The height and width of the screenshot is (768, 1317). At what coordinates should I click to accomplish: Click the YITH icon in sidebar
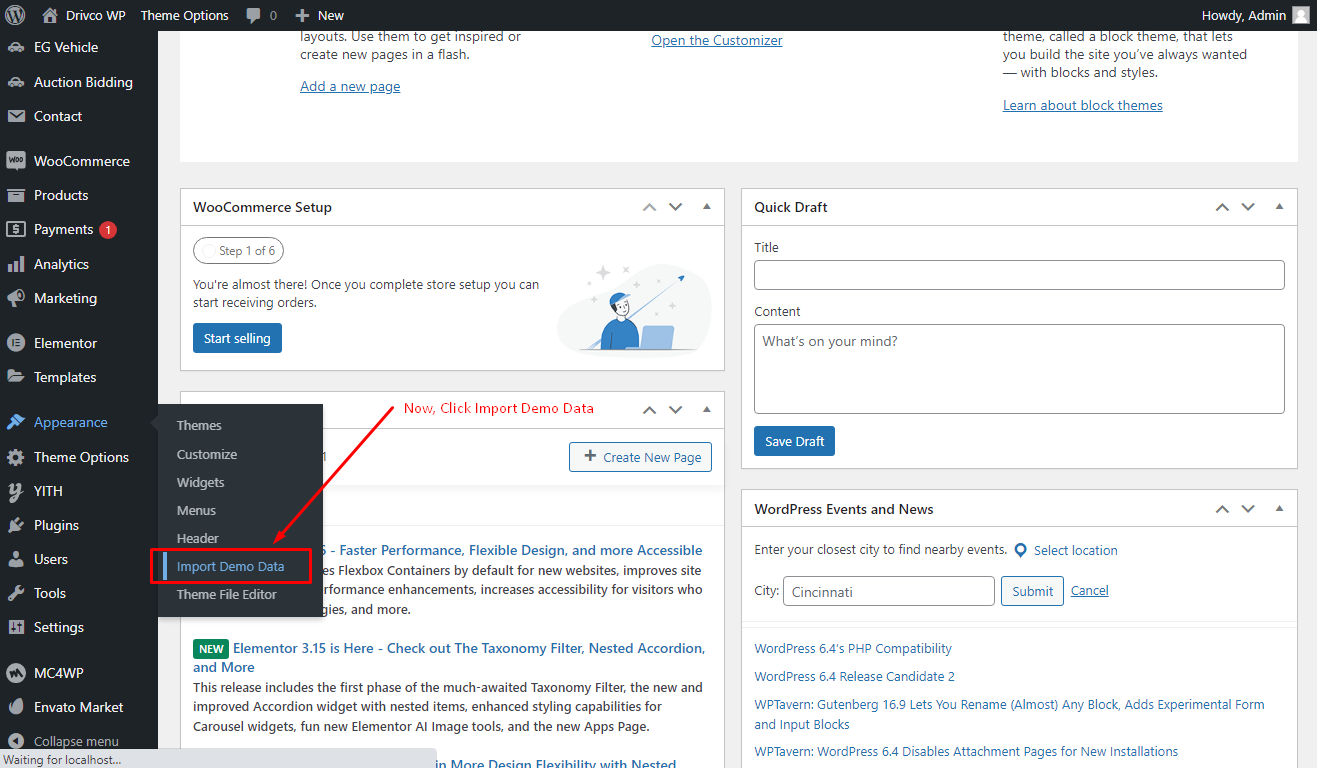pyautogui.click(x=15, y=491)
